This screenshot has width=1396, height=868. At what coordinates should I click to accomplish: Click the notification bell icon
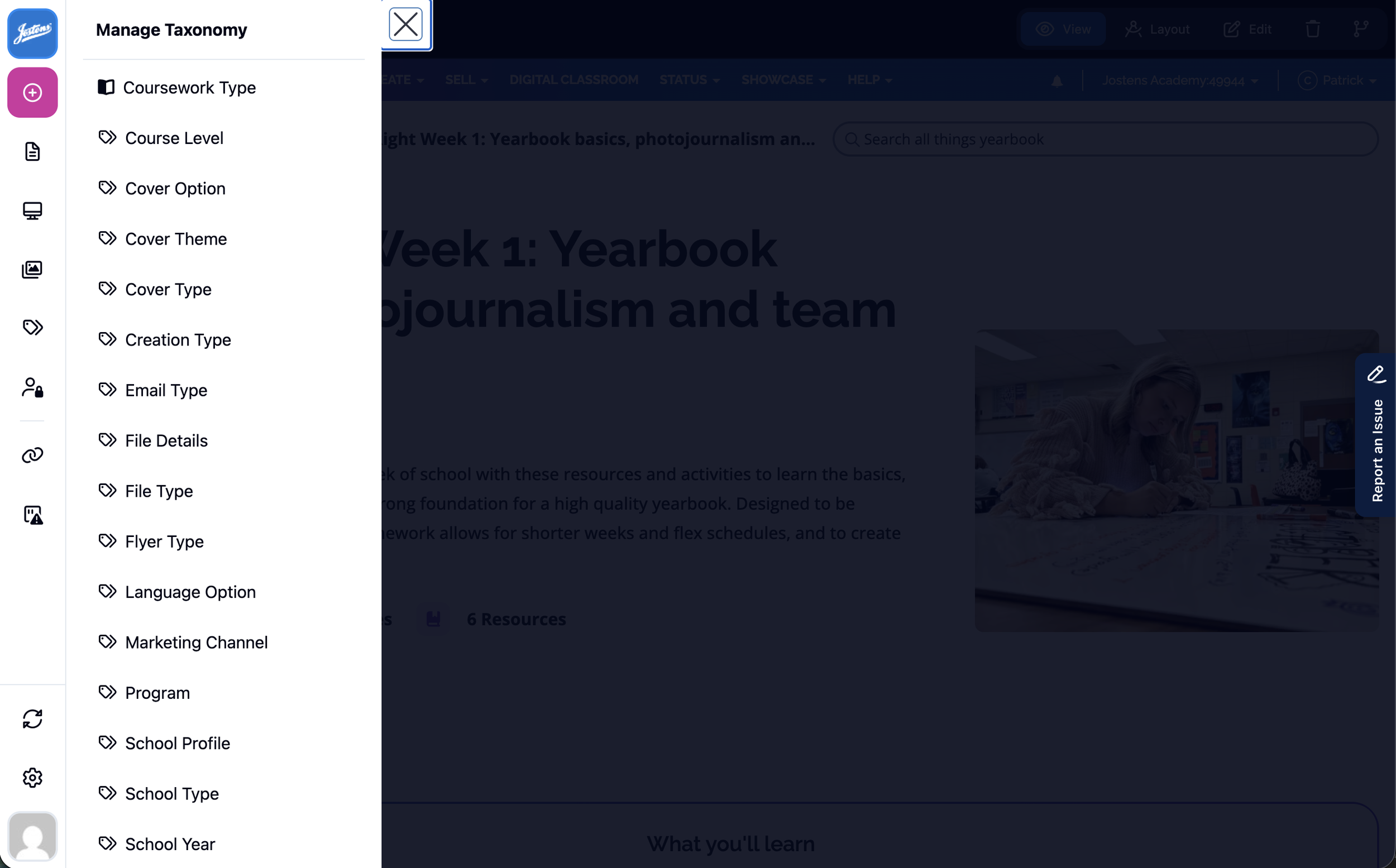click(x=1056, y=80)
